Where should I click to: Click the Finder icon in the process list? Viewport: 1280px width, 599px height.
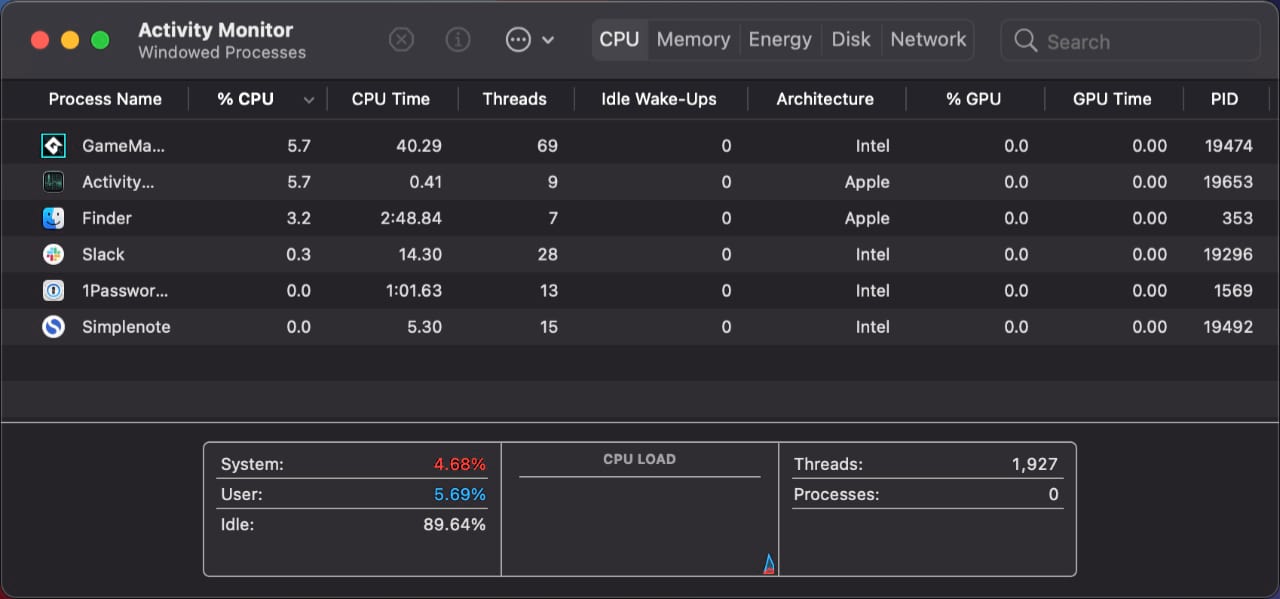[54, 218]
